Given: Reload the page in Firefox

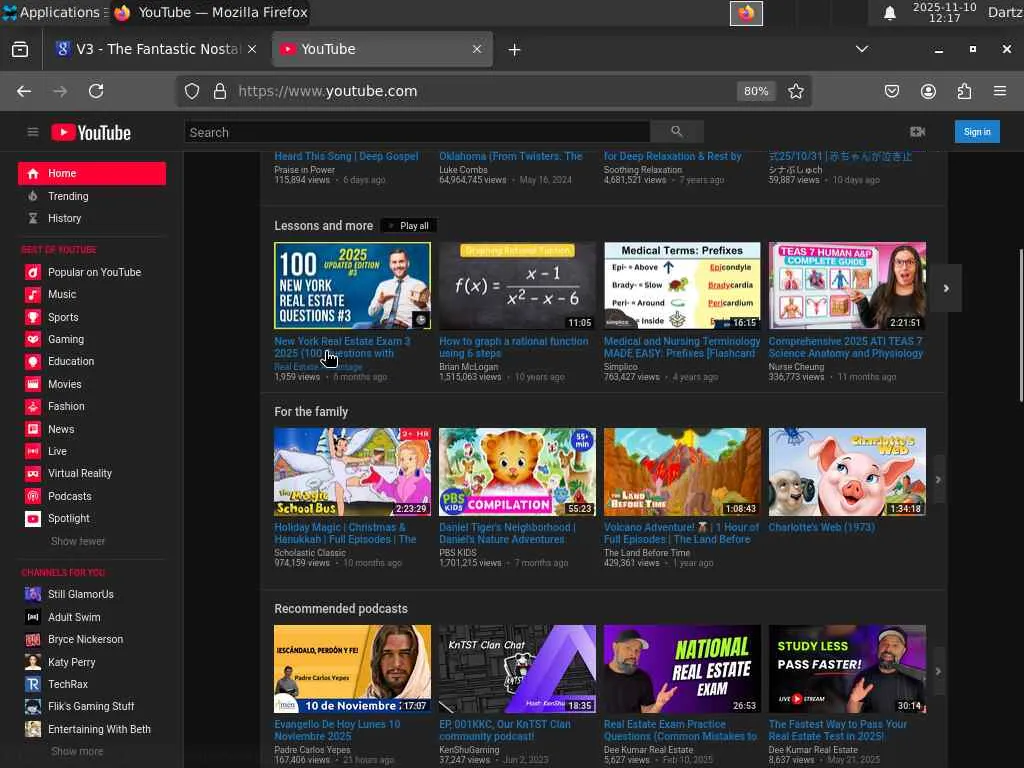Looking at the screenshot, I should point(96,91).
